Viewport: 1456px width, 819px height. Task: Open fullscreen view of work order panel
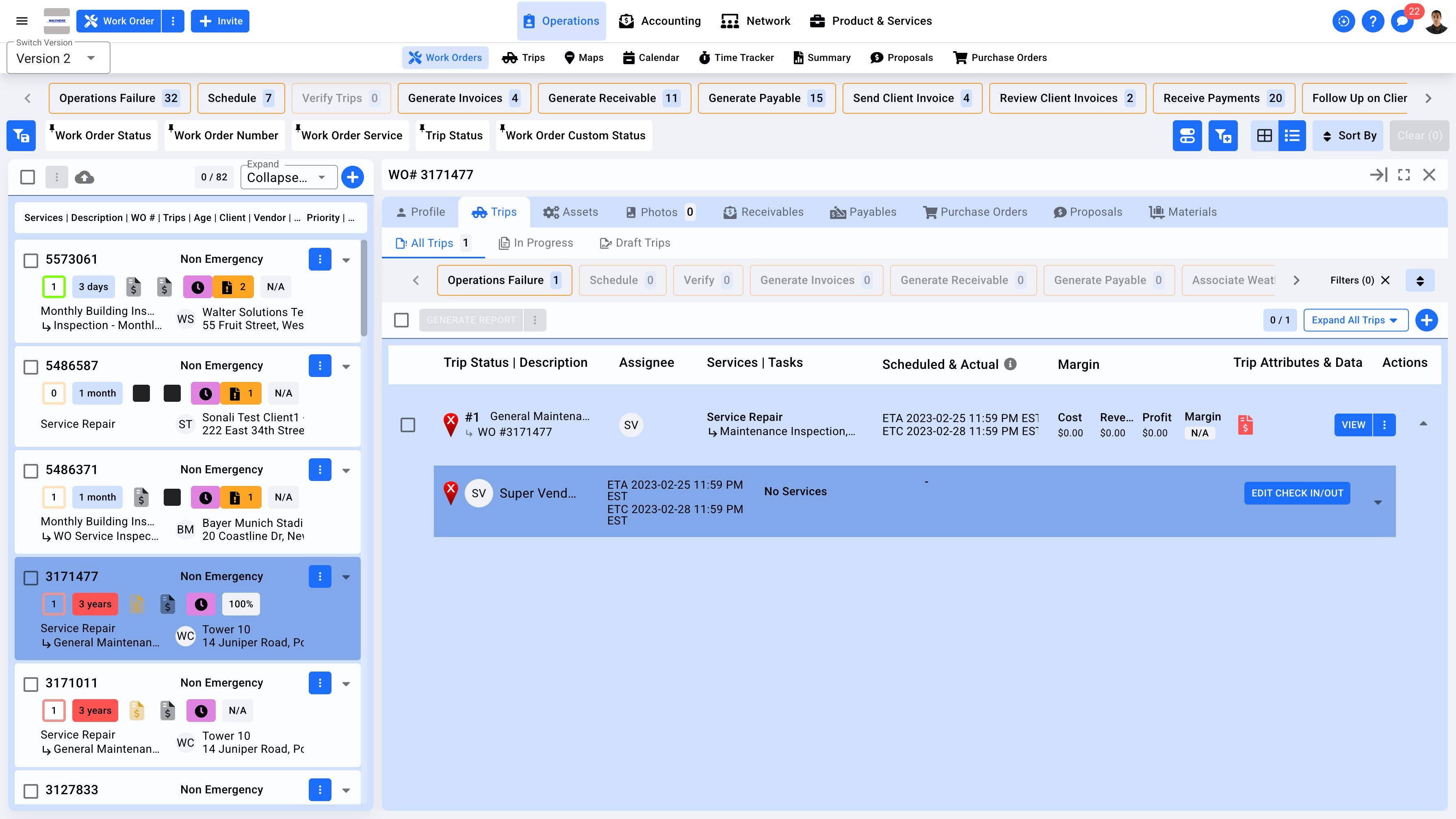(1404, 175)
